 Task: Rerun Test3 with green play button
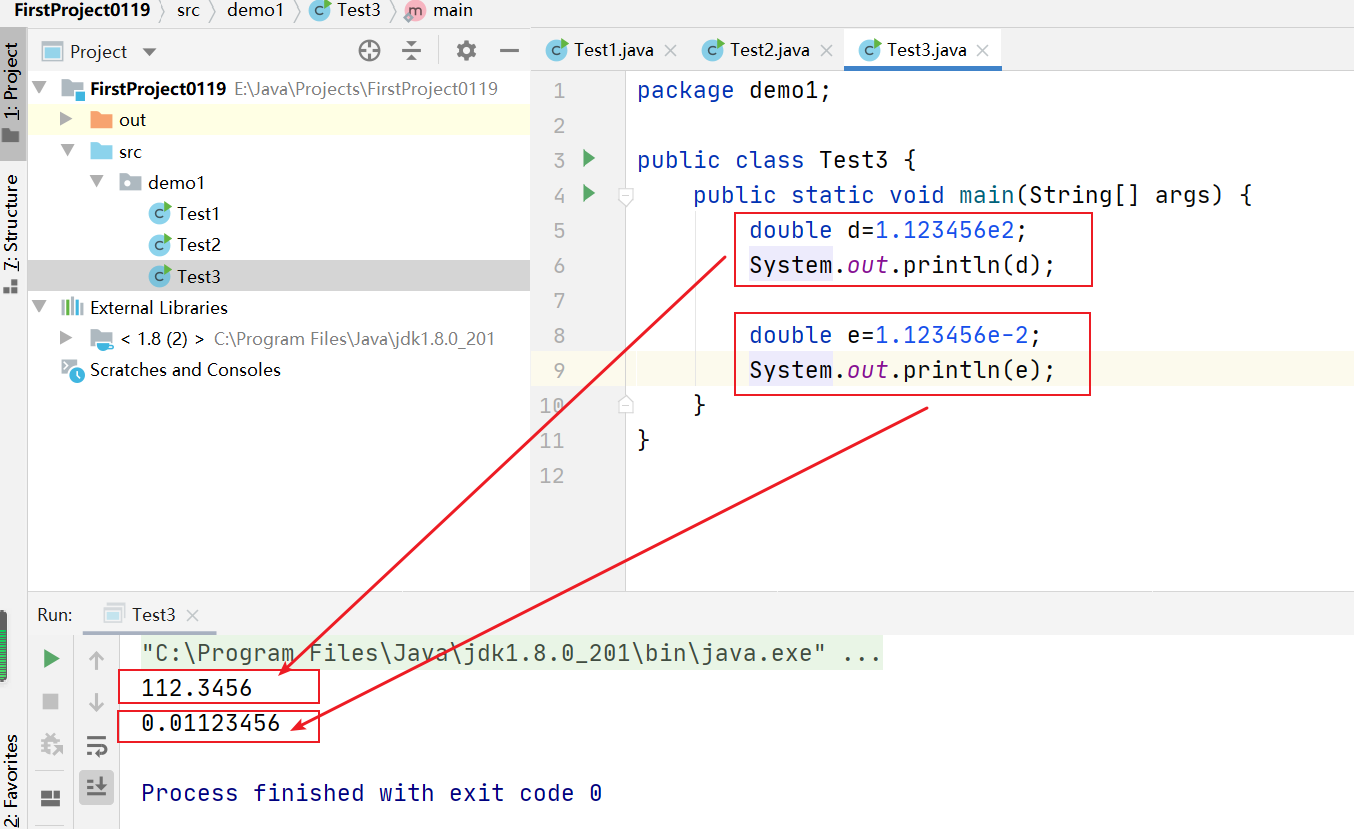tap(51, 659)
